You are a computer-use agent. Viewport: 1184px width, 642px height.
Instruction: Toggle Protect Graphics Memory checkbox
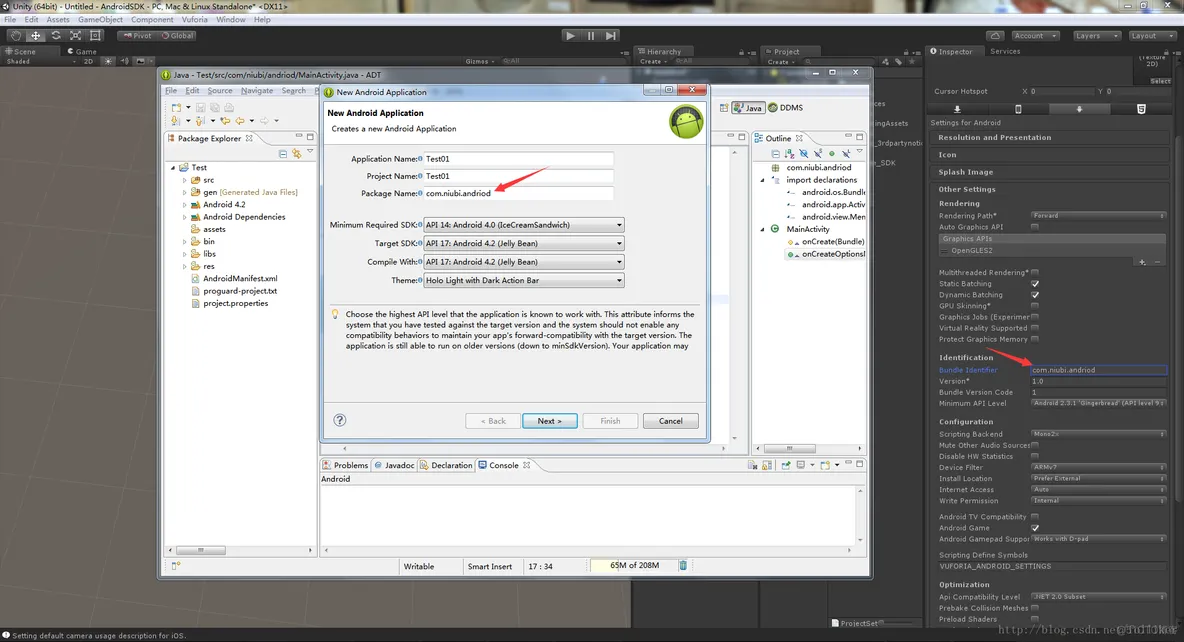pyautogui.click(x=1034, y=339)
